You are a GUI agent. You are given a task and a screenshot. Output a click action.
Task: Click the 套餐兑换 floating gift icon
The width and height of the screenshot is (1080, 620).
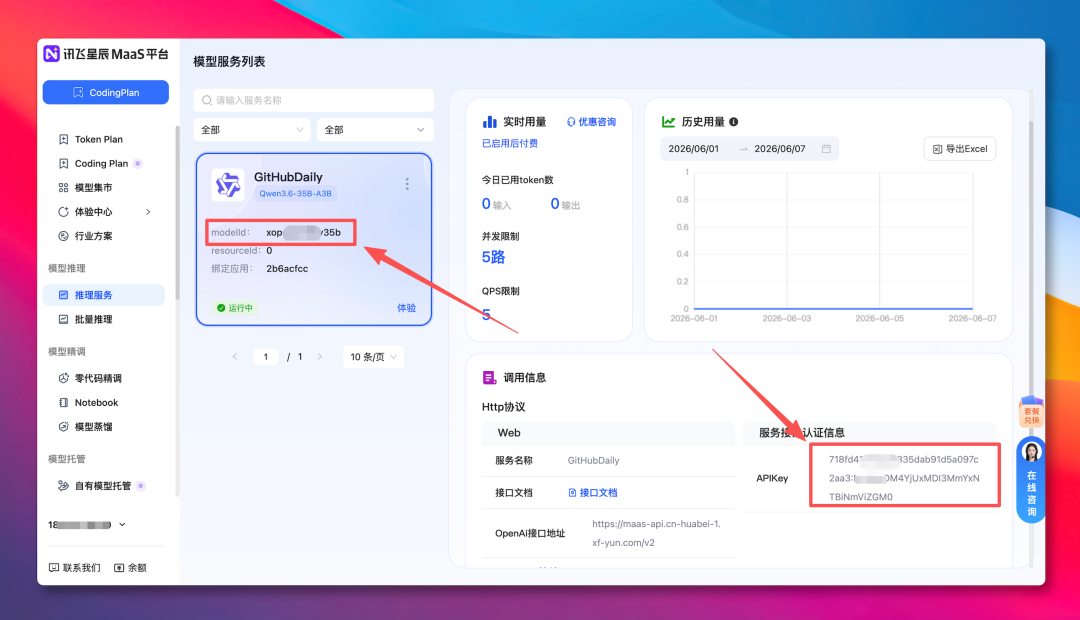coord(1031,411)
